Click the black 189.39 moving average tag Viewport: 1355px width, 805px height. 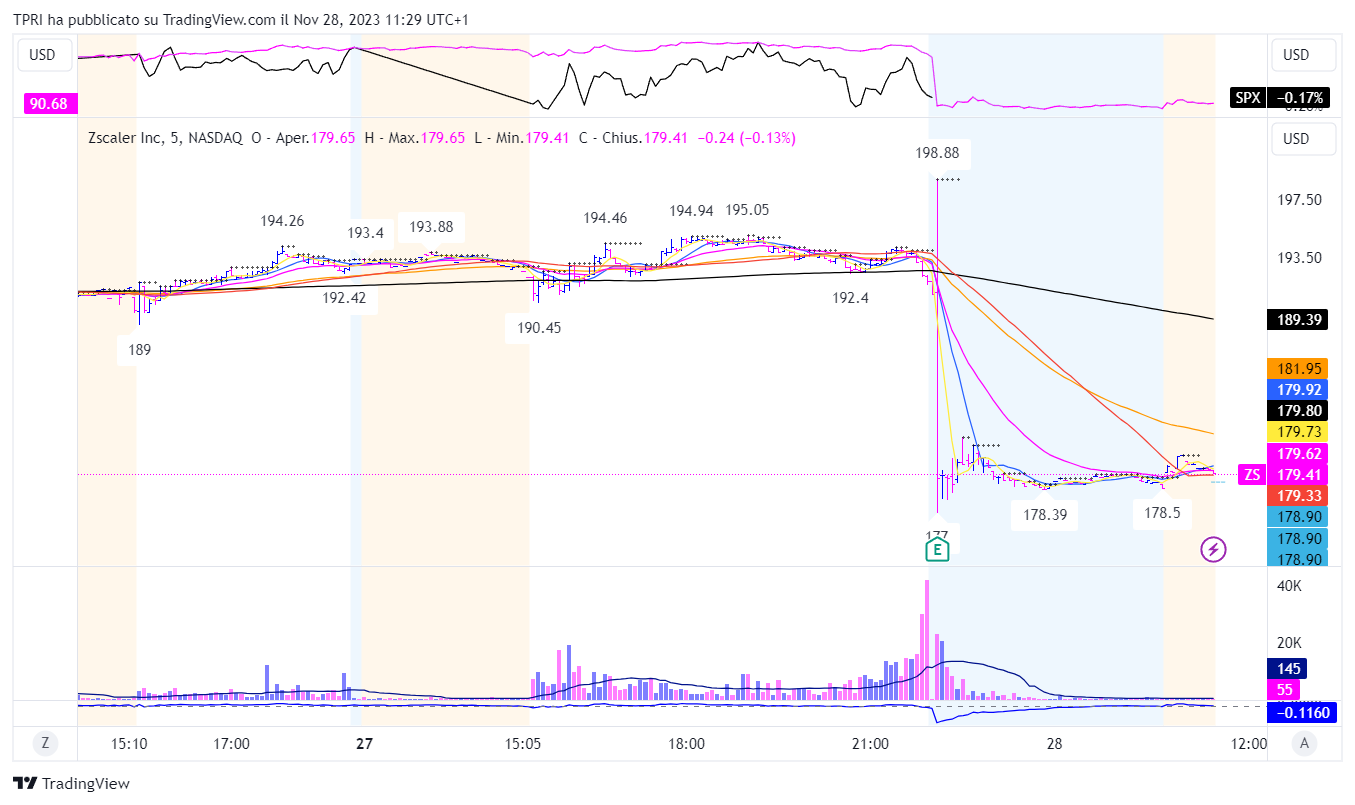[x=1296, y=319]
